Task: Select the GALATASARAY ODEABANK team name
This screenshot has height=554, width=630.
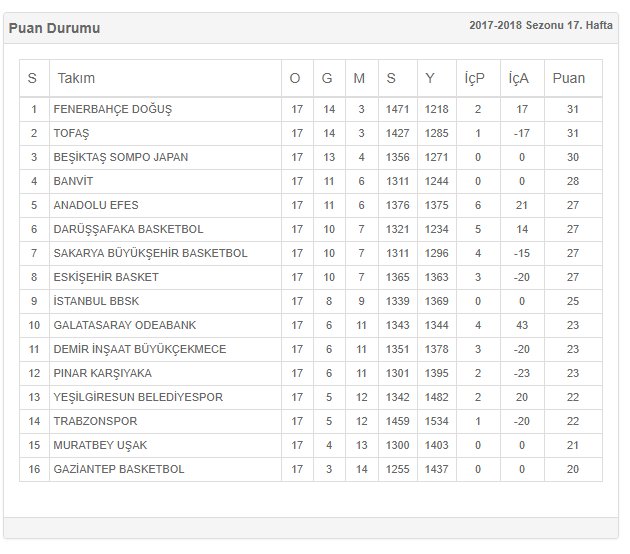Action: tap(125, 325)
